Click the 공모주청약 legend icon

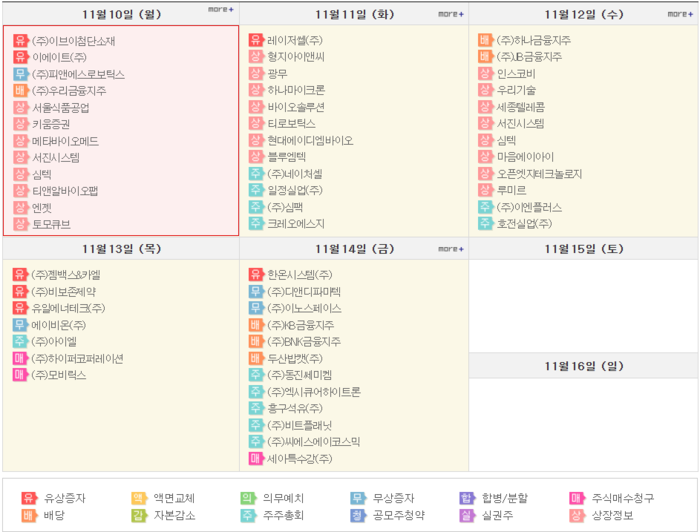[357, 515]
